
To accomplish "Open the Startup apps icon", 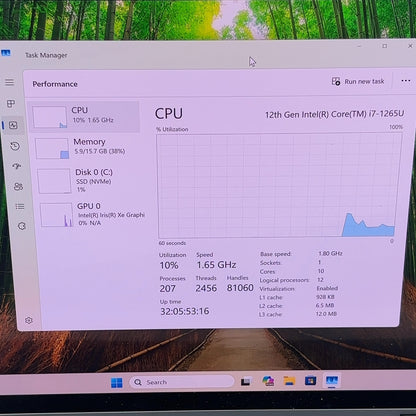I will pyautogui.click(x=17, y=166).
